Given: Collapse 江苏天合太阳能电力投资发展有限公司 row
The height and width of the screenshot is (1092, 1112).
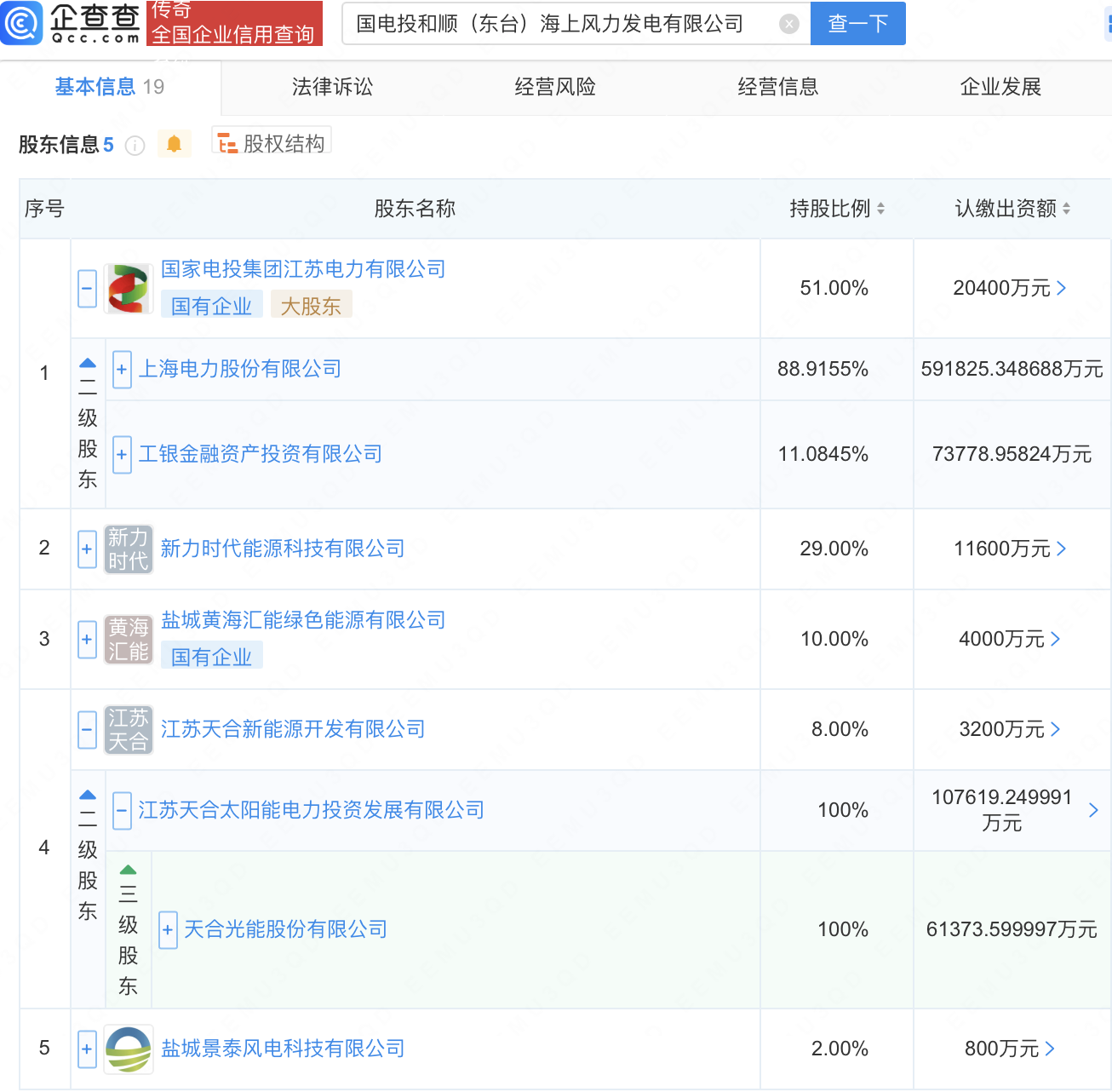Looking at the screenshot, I should pos(122,810).
